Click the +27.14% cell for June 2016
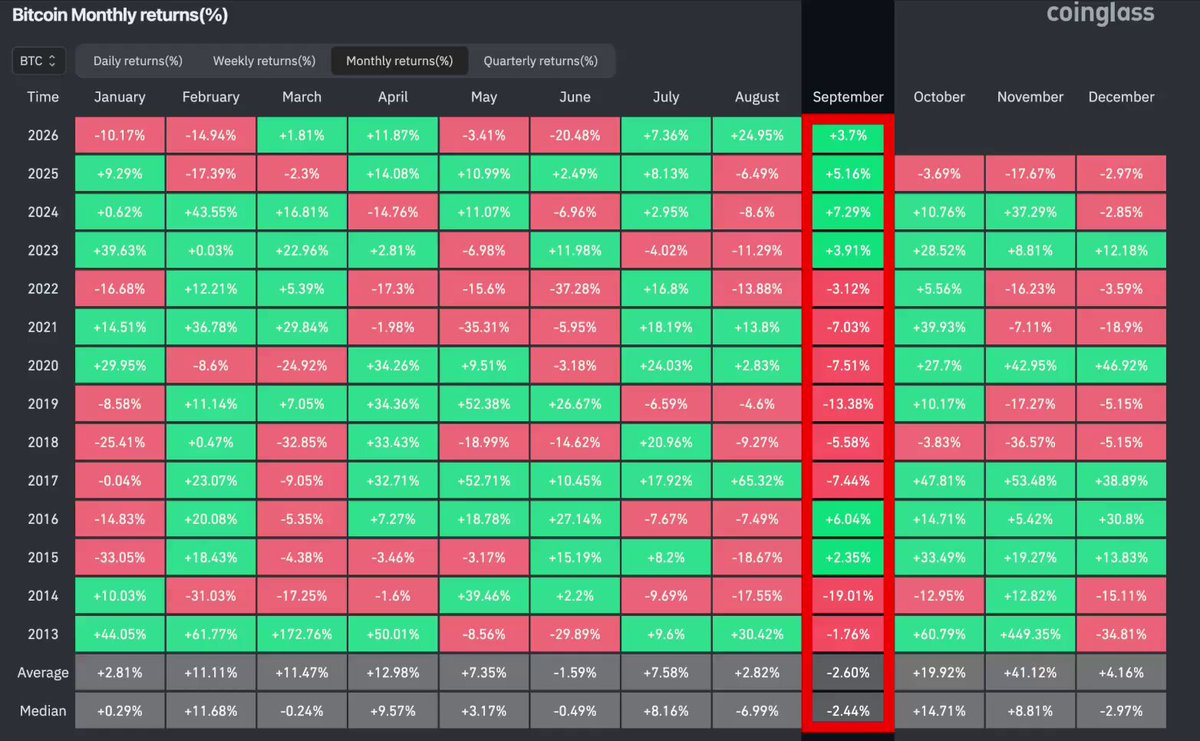 tap(575, 519)
